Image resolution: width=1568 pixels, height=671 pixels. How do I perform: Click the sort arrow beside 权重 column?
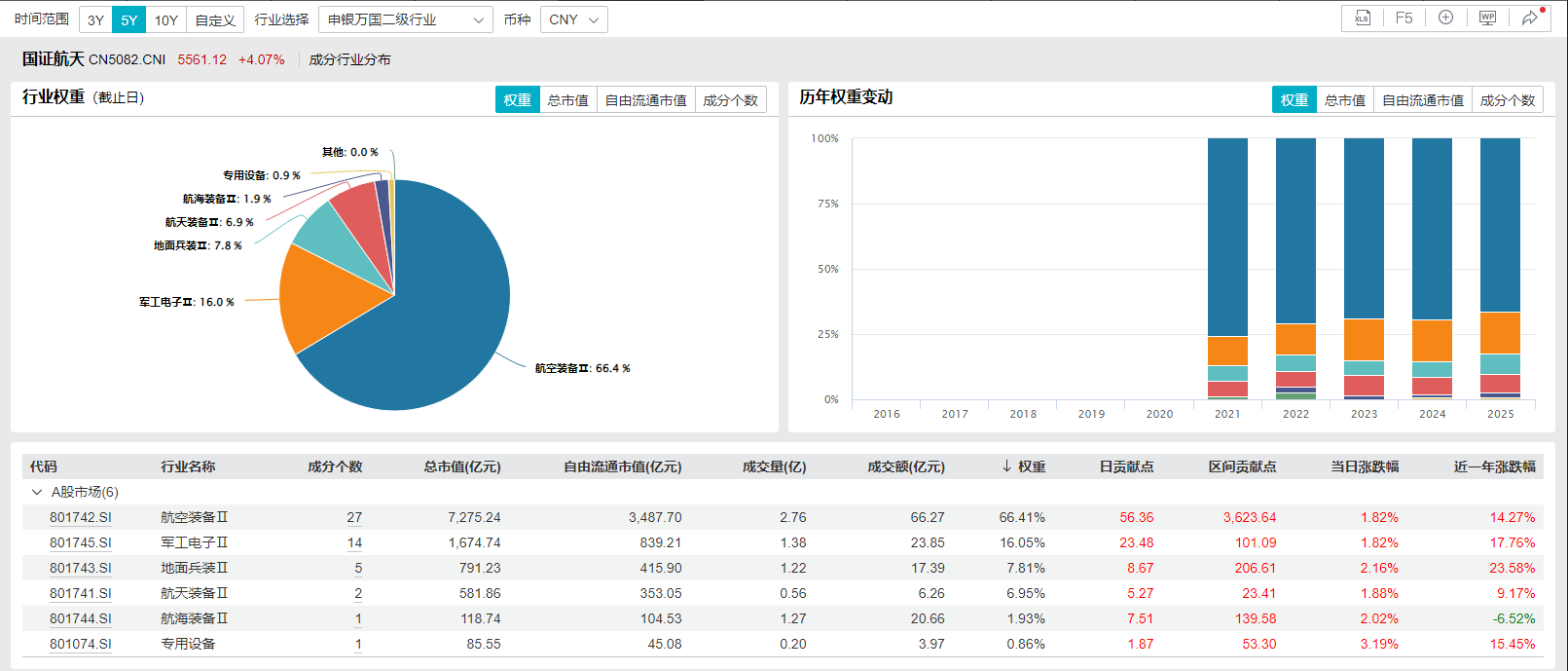coord(1006,466)
